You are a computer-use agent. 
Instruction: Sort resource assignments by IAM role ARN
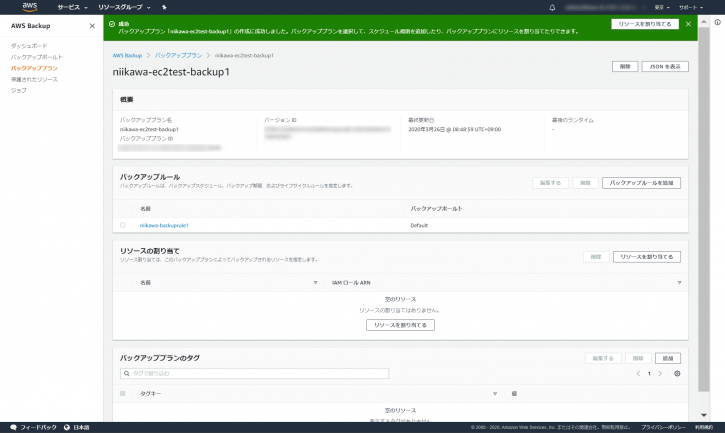(679, 283)
